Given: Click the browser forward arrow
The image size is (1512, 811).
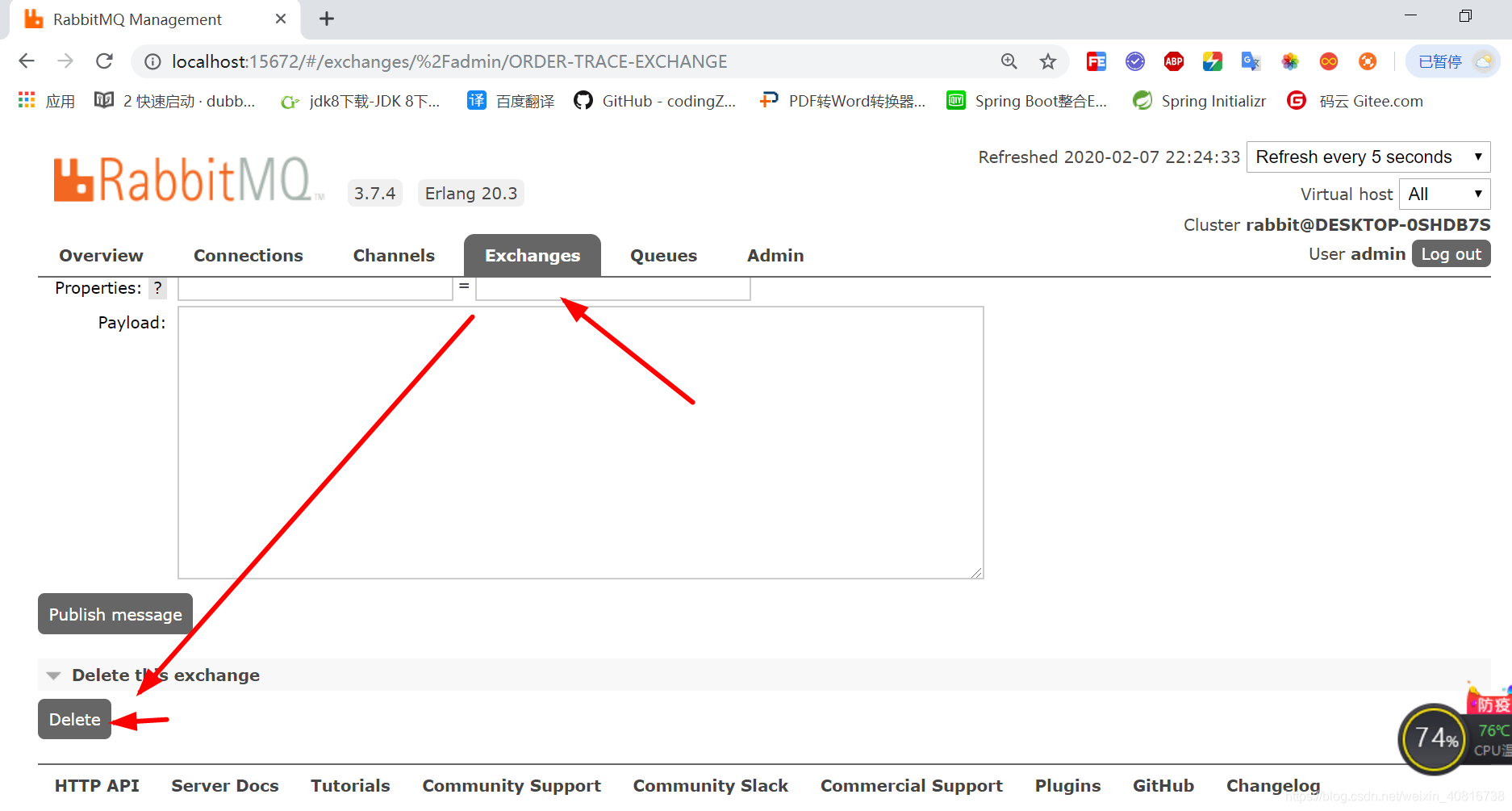Looking at the screenshot, I should 65,61.
